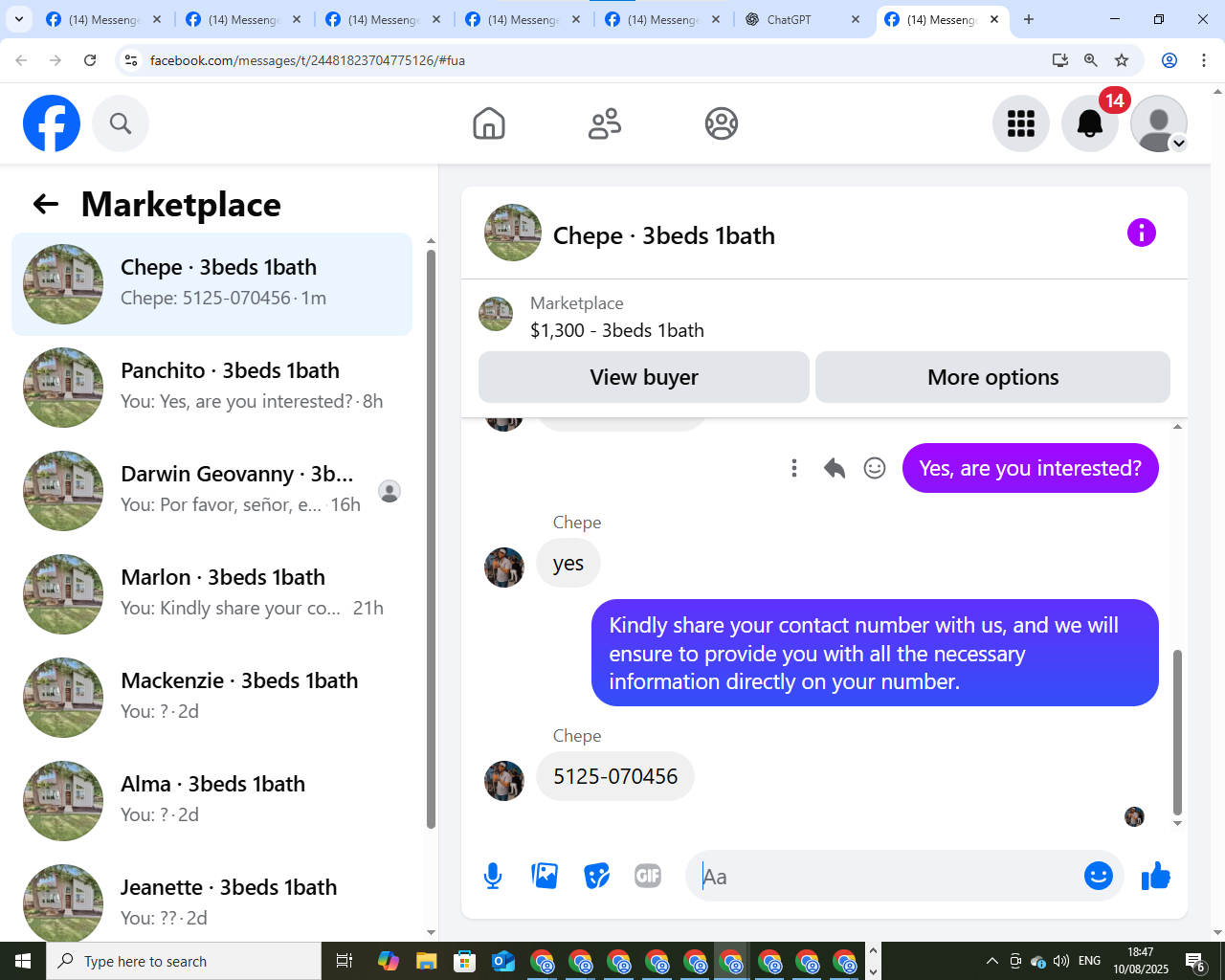Click the Facebook logo
The width and height of the screenshot is (1225, 980).
pos(52,123)
